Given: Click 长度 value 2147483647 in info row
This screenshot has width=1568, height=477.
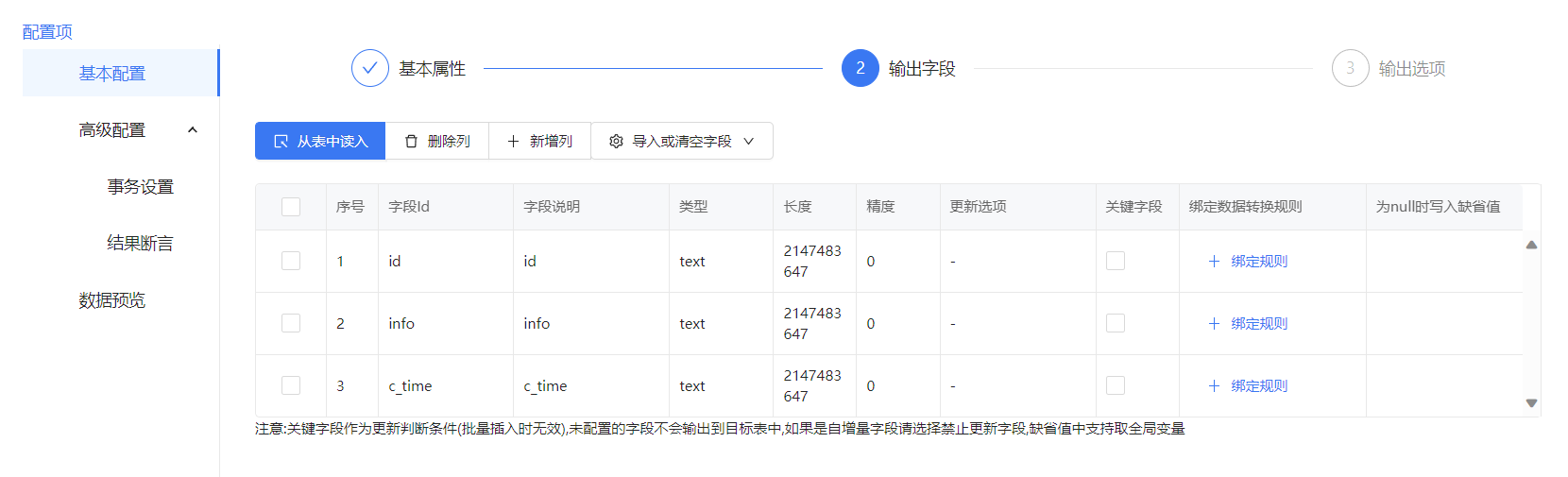Looking at the screenshot, I should (x=812, y=323).
